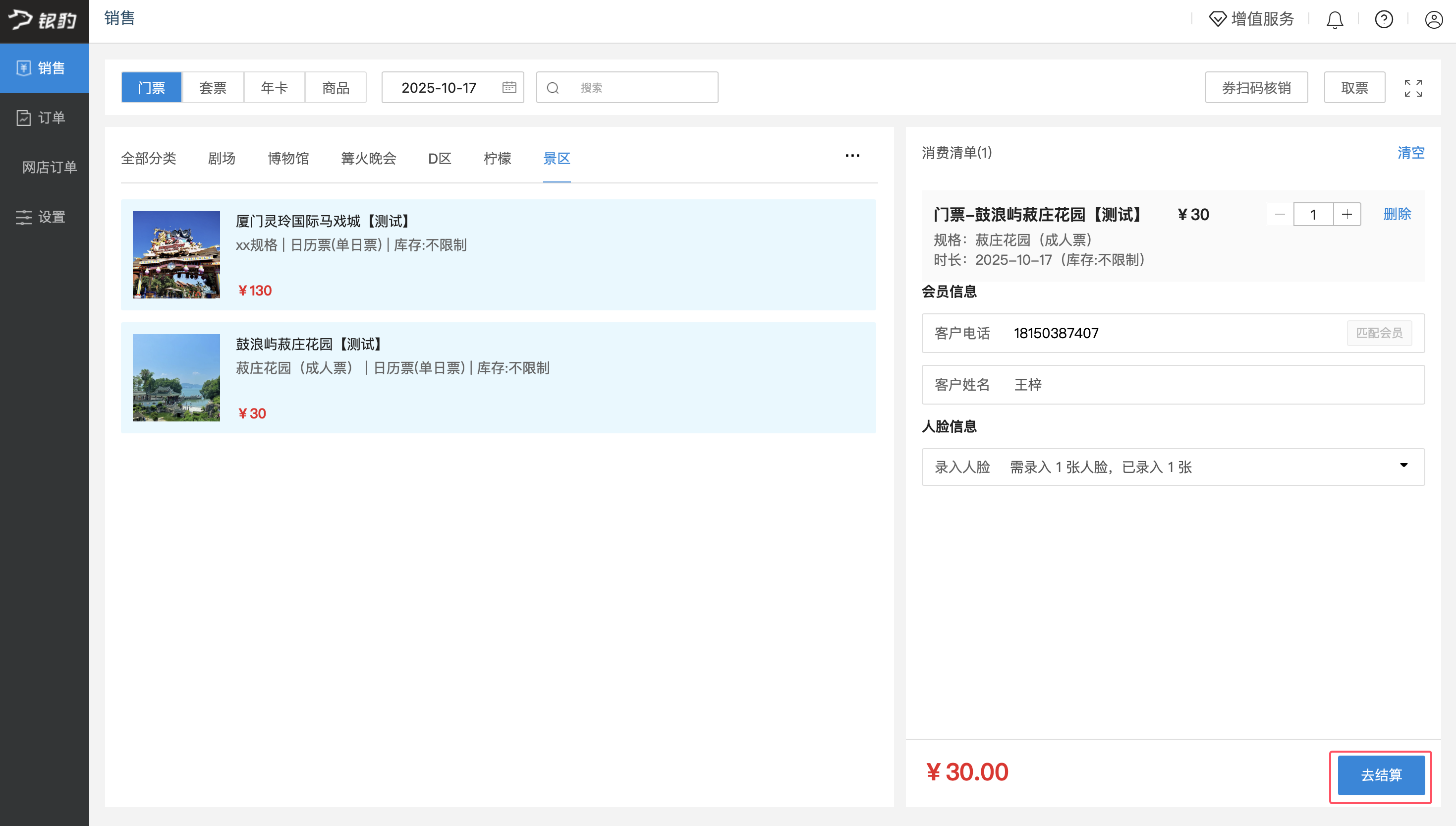
Task: Open the help question mark icon
Action: point(1384,20)
